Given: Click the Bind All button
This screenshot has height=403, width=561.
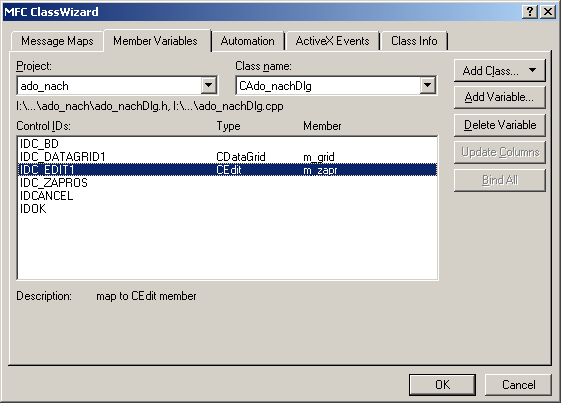Looking at the screenshot, I should click(499, 180).
